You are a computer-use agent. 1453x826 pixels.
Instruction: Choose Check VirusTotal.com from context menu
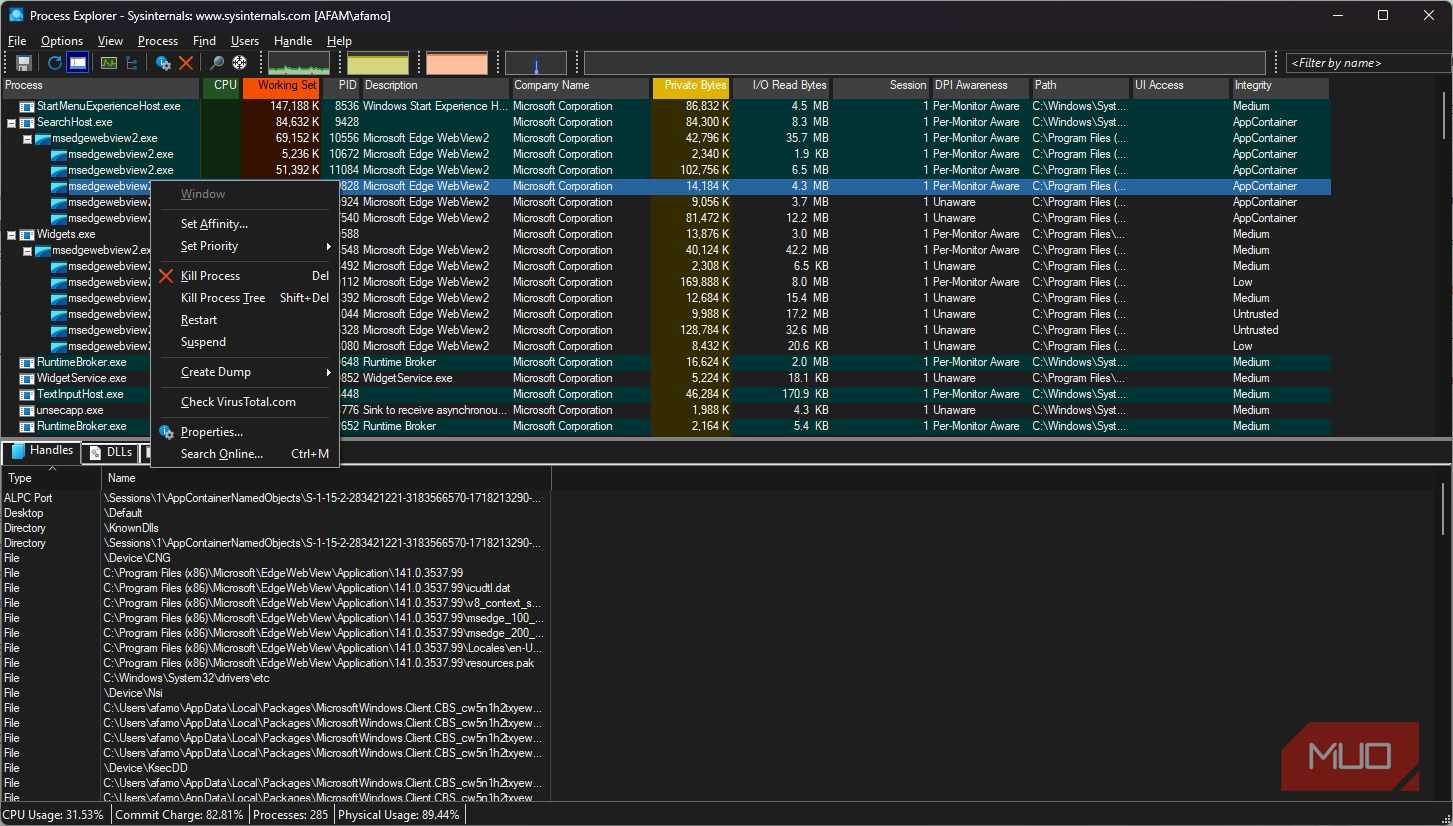[245, 402]
